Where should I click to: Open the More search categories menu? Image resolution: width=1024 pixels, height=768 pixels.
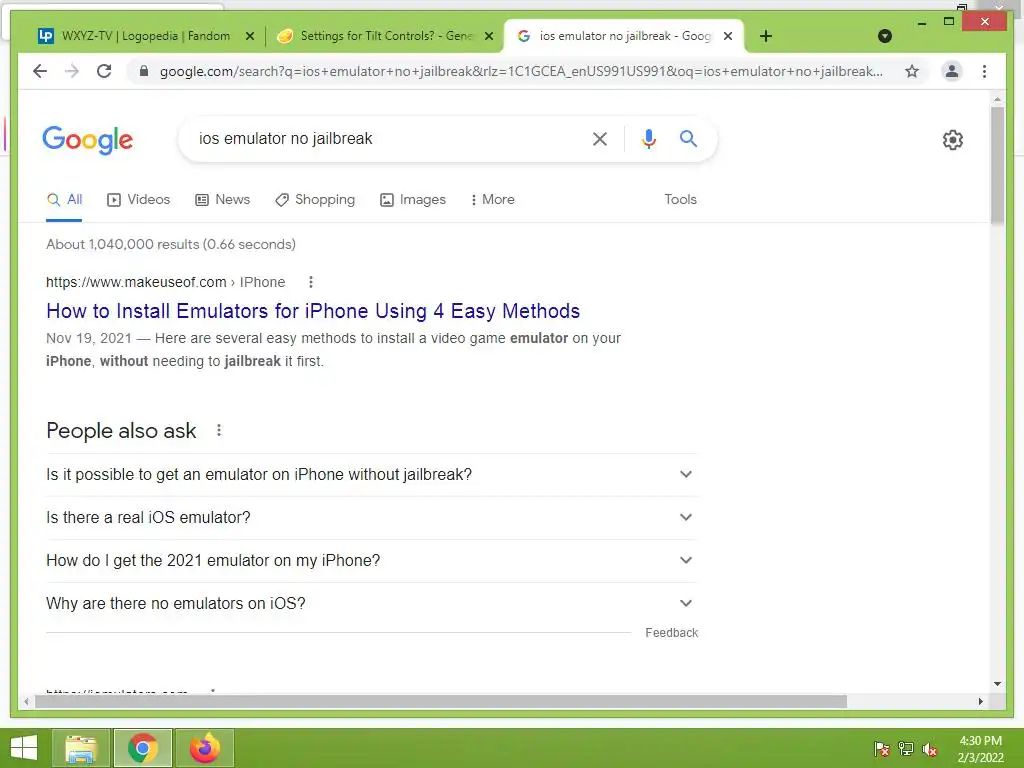tap(492, 200)
